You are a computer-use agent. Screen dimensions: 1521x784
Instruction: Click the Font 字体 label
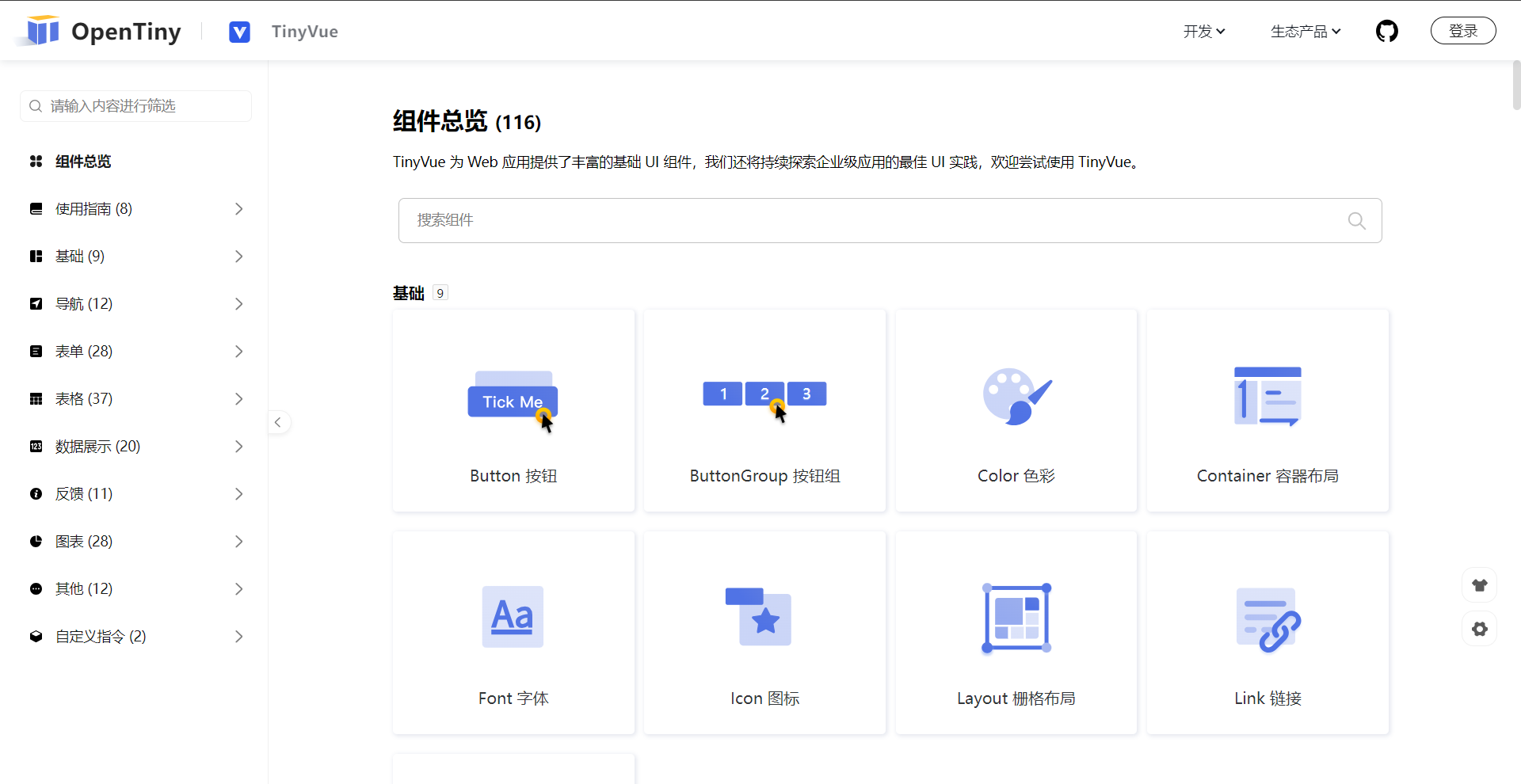(513, 698)
